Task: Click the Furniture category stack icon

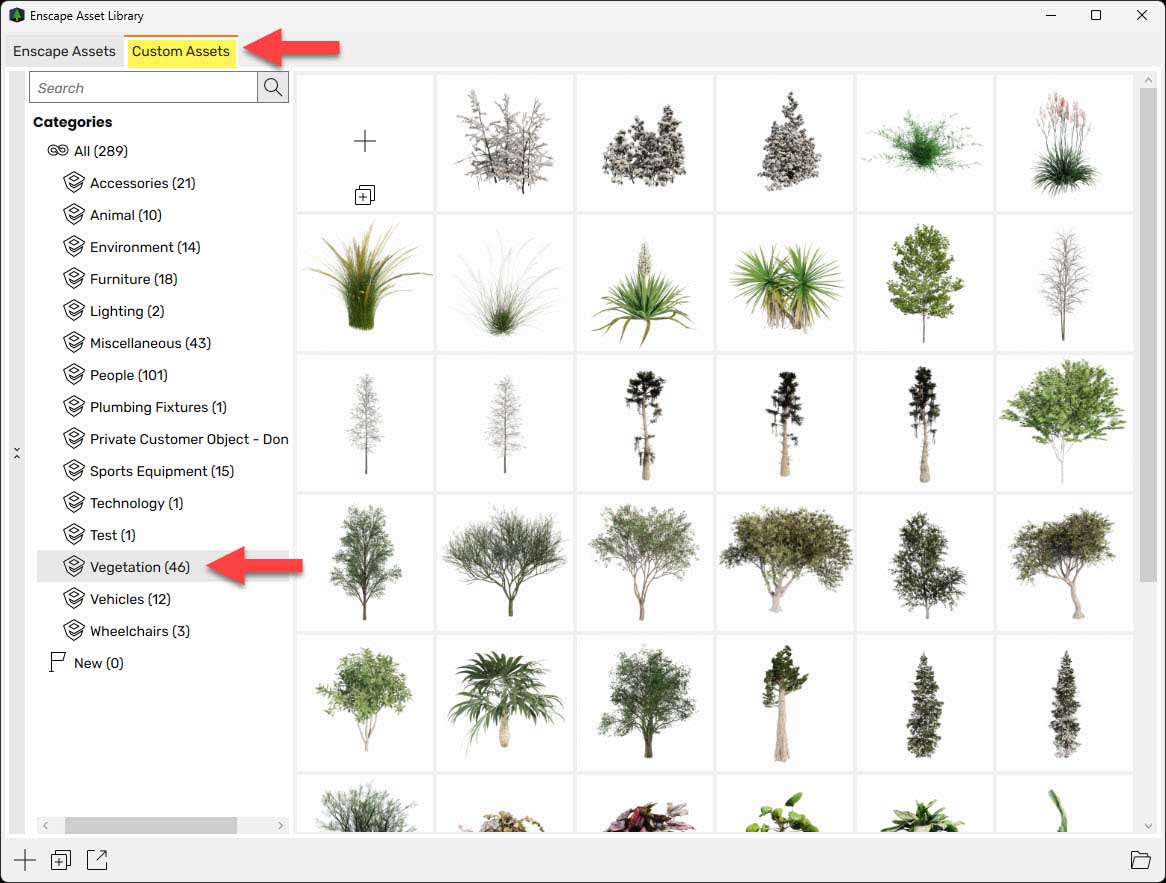Action: coord(74,278)
